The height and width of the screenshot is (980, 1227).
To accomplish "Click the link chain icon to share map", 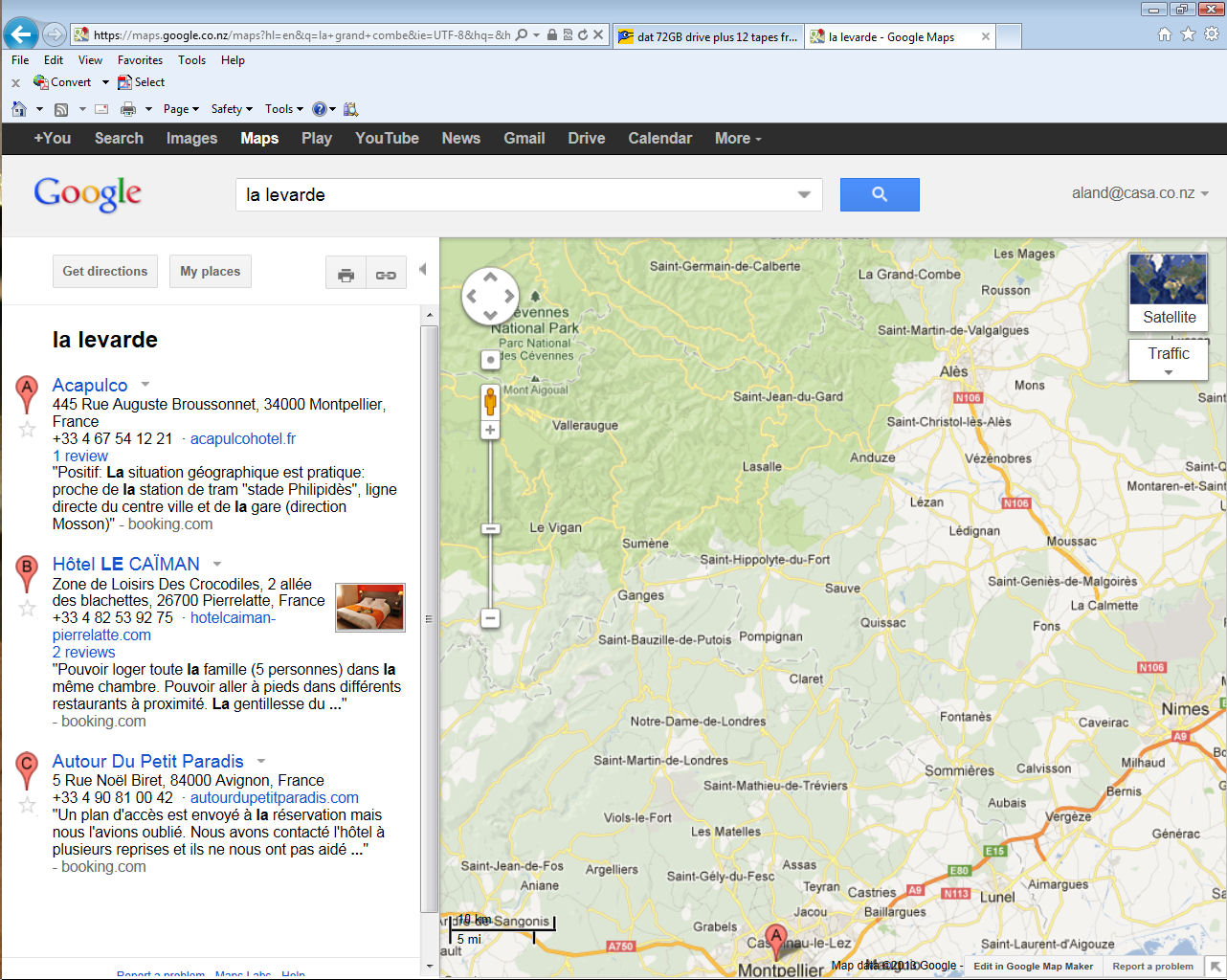I will 386,275.
